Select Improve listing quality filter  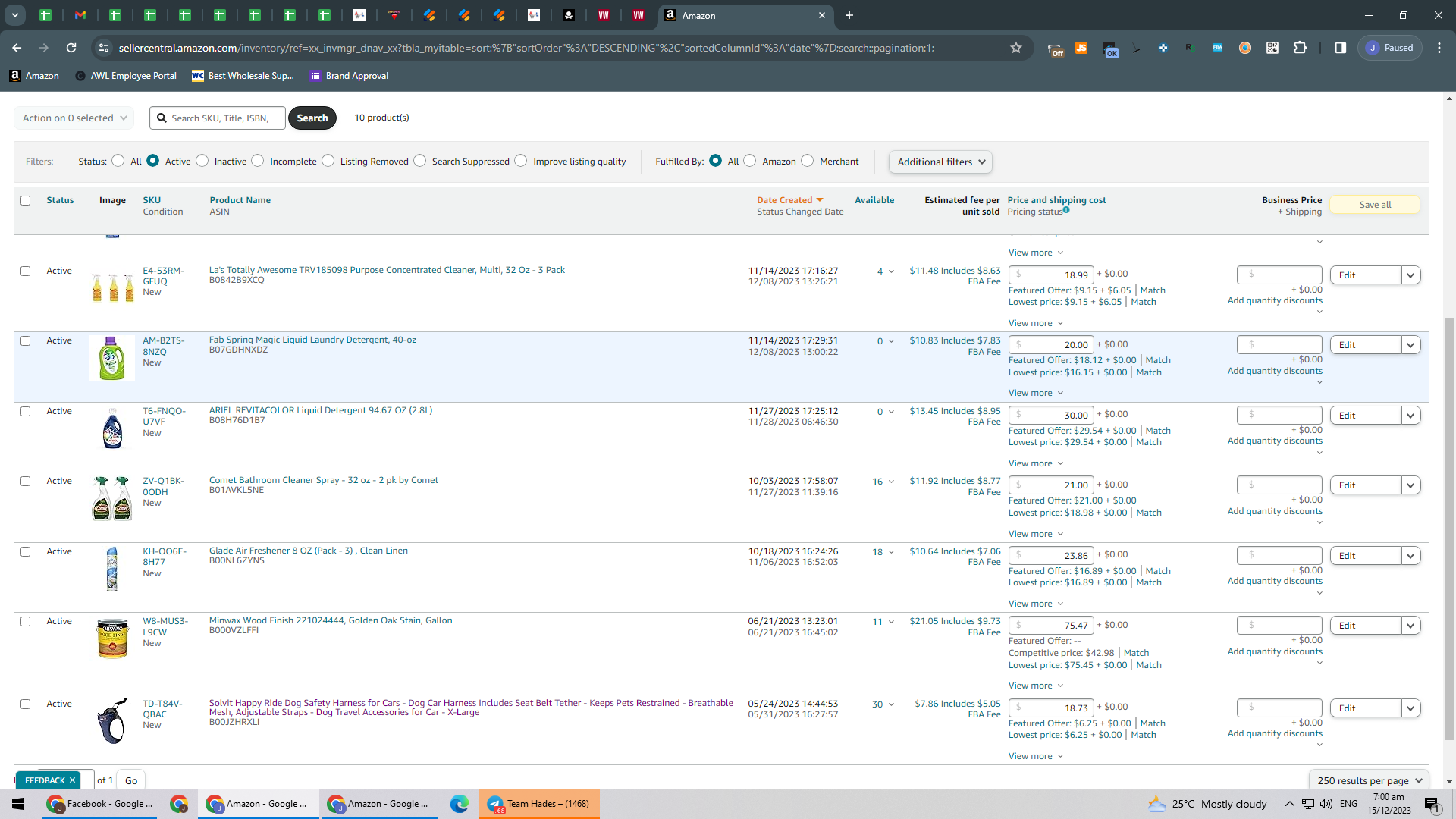click(521, 161)
